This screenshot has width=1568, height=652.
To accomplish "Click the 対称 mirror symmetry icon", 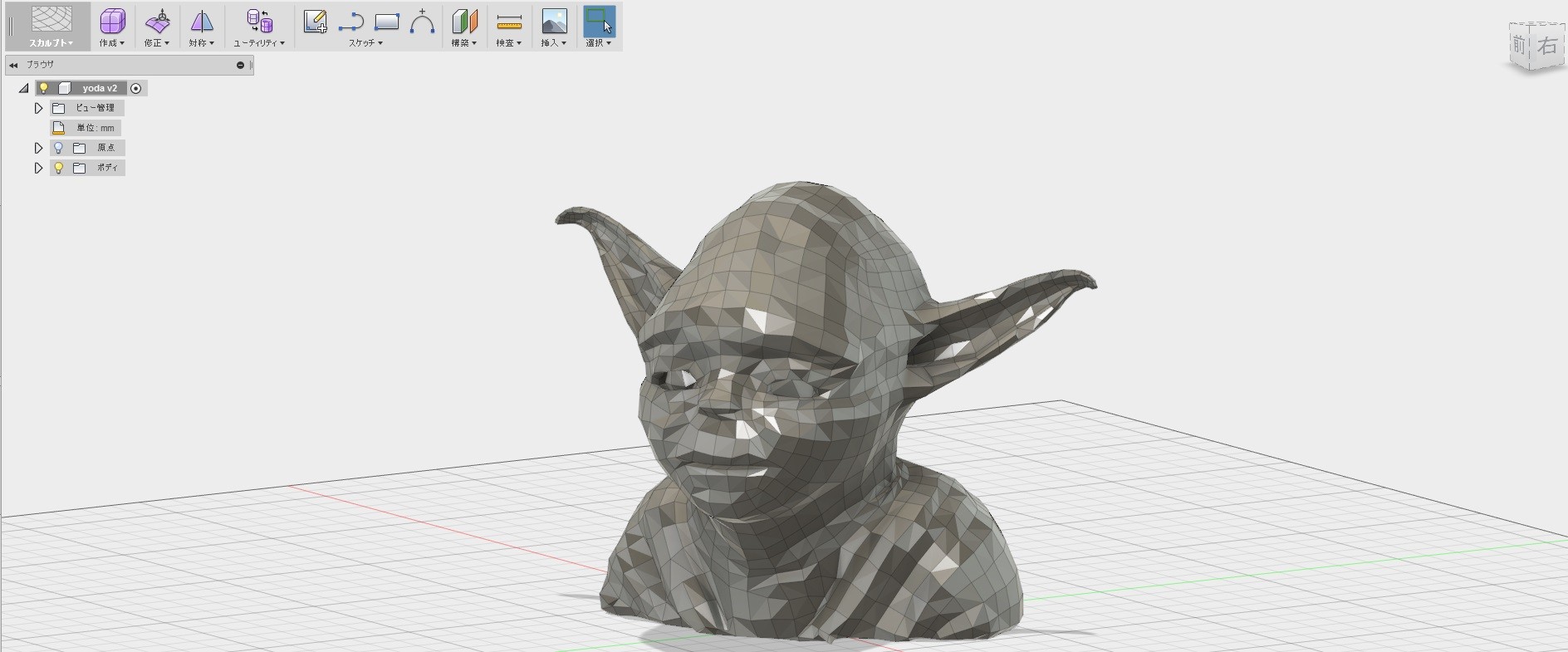I will tap(202, 21).
